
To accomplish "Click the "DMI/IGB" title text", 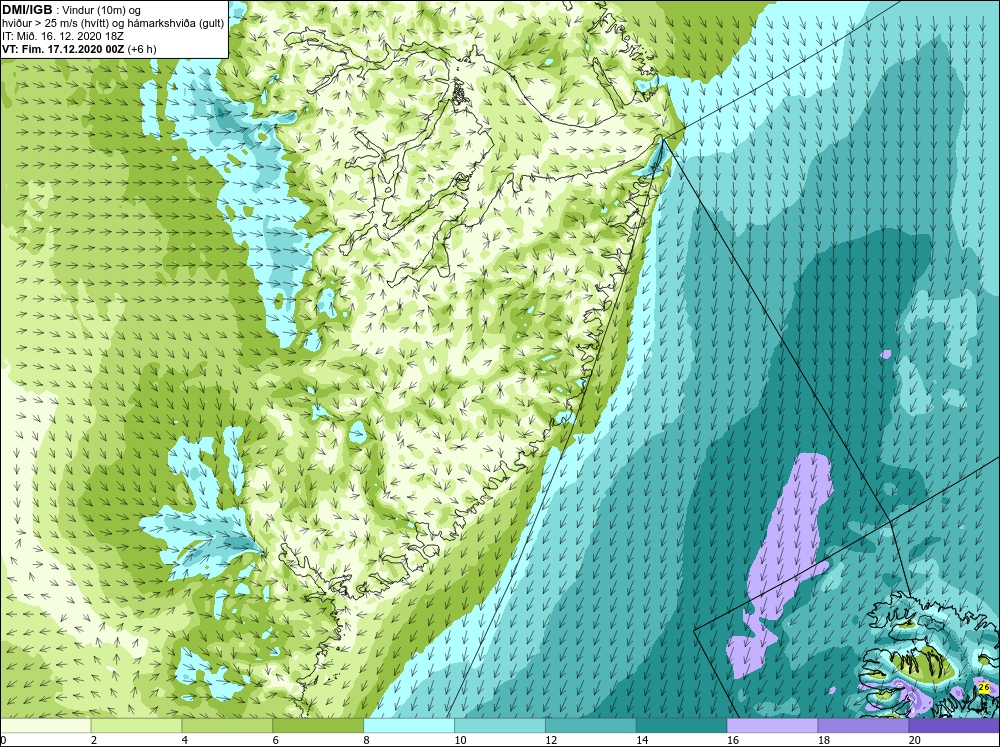I will (27, 10).
